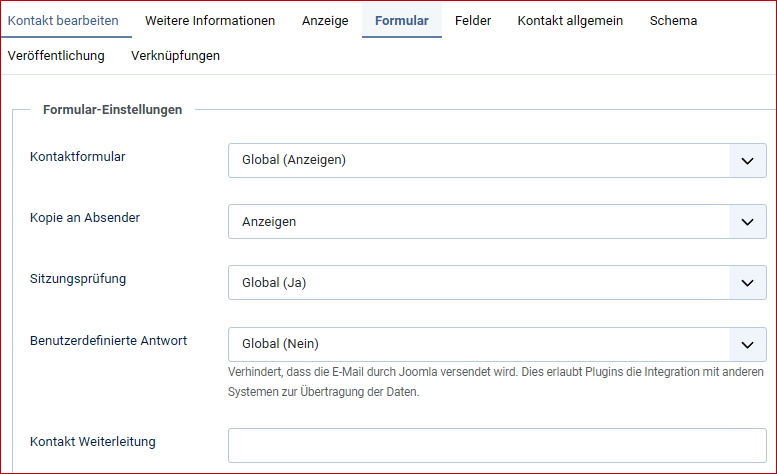777x474 pixels.
Task: Click the chevron arrow of Kopie an Absender
Action: tap(746, 222)
